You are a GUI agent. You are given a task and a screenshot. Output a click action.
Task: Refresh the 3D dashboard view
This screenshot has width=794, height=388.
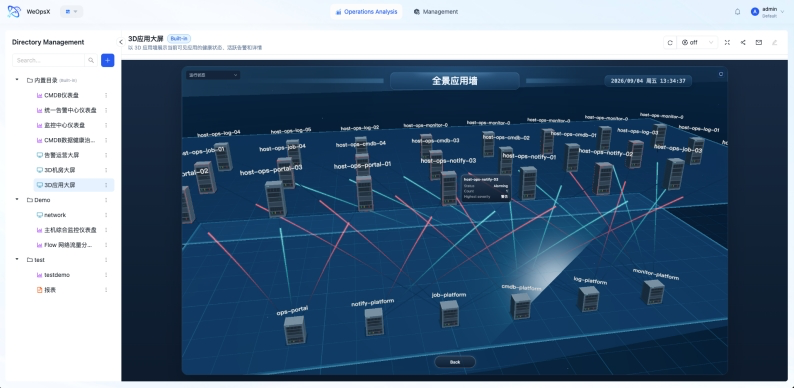point(670,43)
